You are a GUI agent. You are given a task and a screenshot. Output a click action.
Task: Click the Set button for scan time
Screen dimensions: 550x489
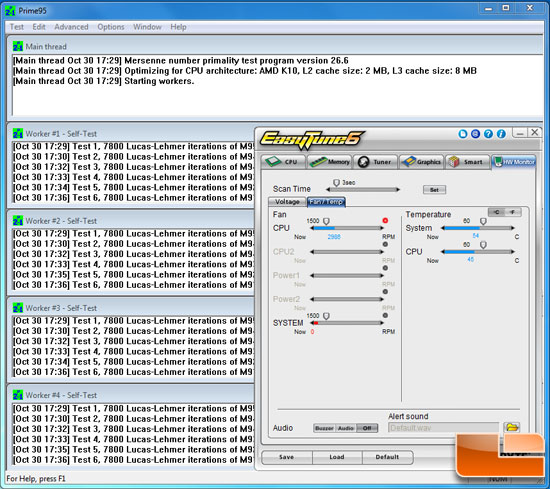tap(434, 190)
